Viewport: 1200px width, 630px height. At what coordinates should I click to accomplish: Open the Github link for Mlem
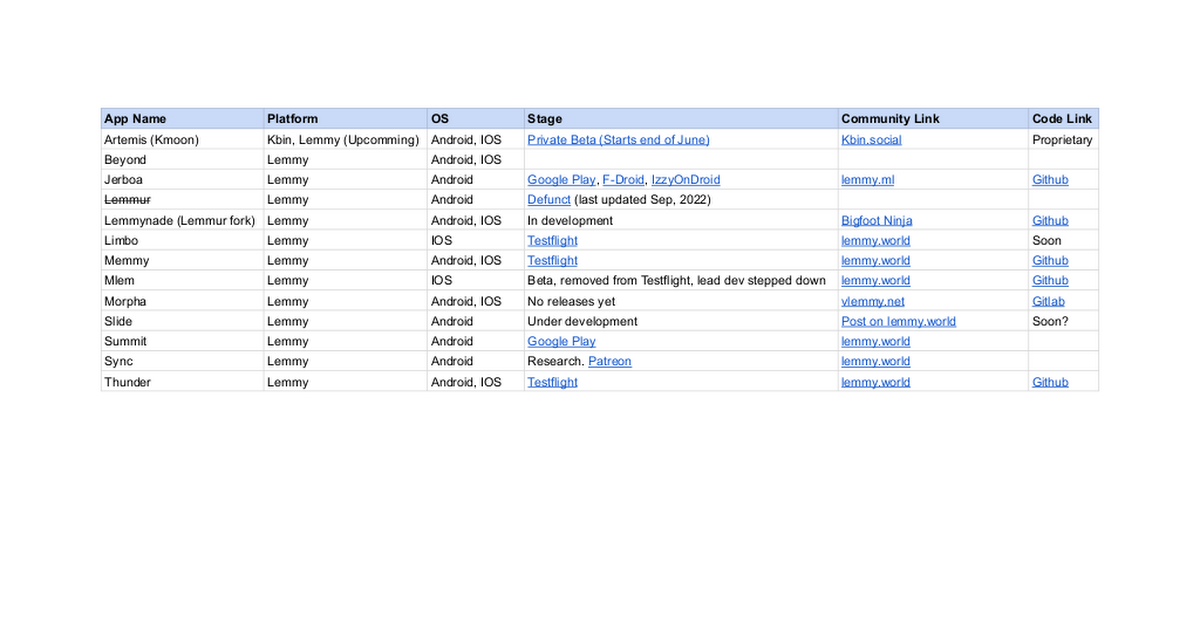[1050, 280]
